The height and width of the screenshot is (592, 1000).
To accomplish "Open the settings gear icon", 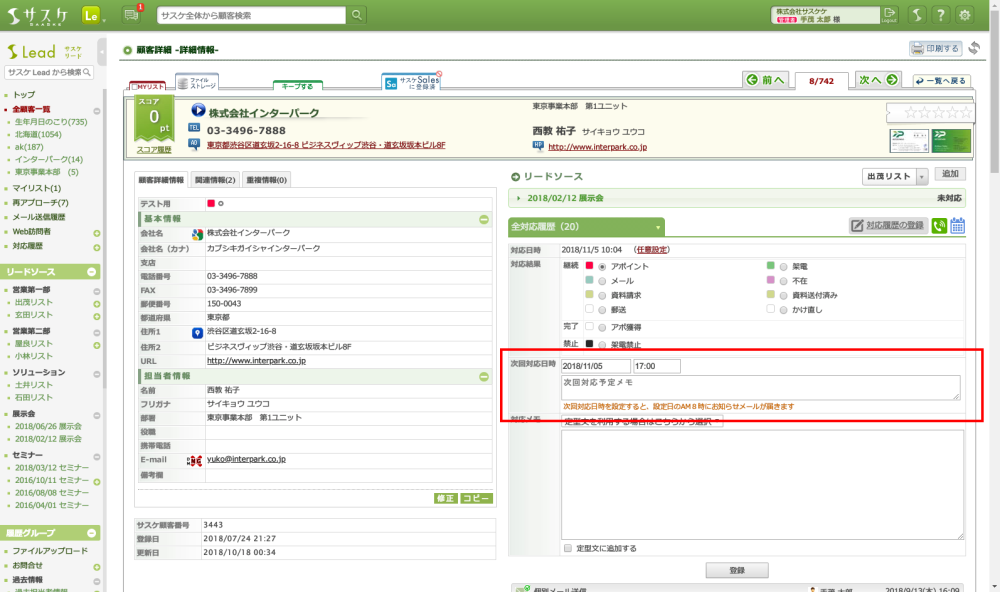I will pos(965,14).
